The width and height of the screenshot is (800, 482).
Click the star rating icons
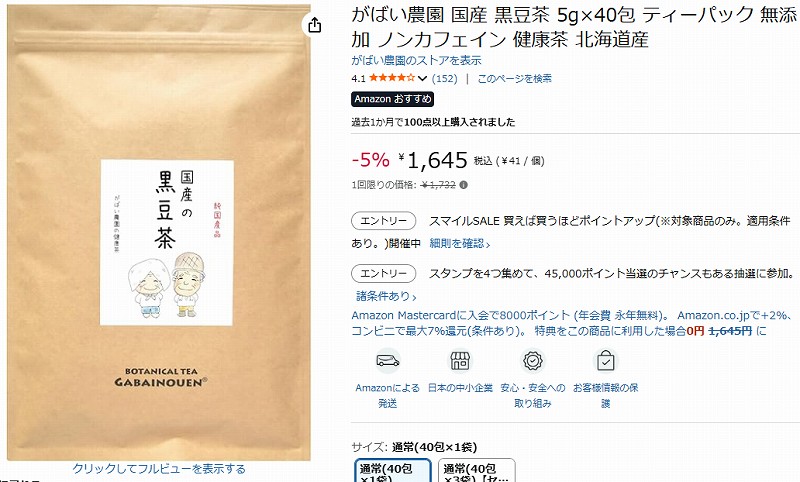coord(392,78)
